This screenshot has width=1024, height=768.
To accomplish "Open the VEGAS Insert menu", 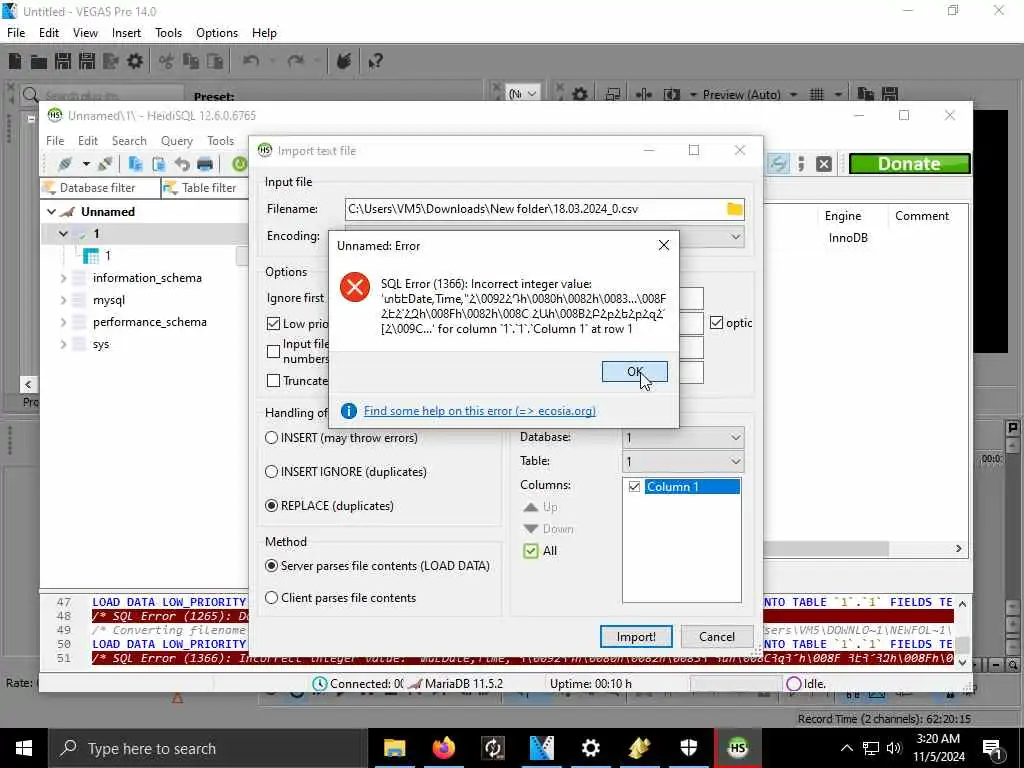I will coord(126,33).
